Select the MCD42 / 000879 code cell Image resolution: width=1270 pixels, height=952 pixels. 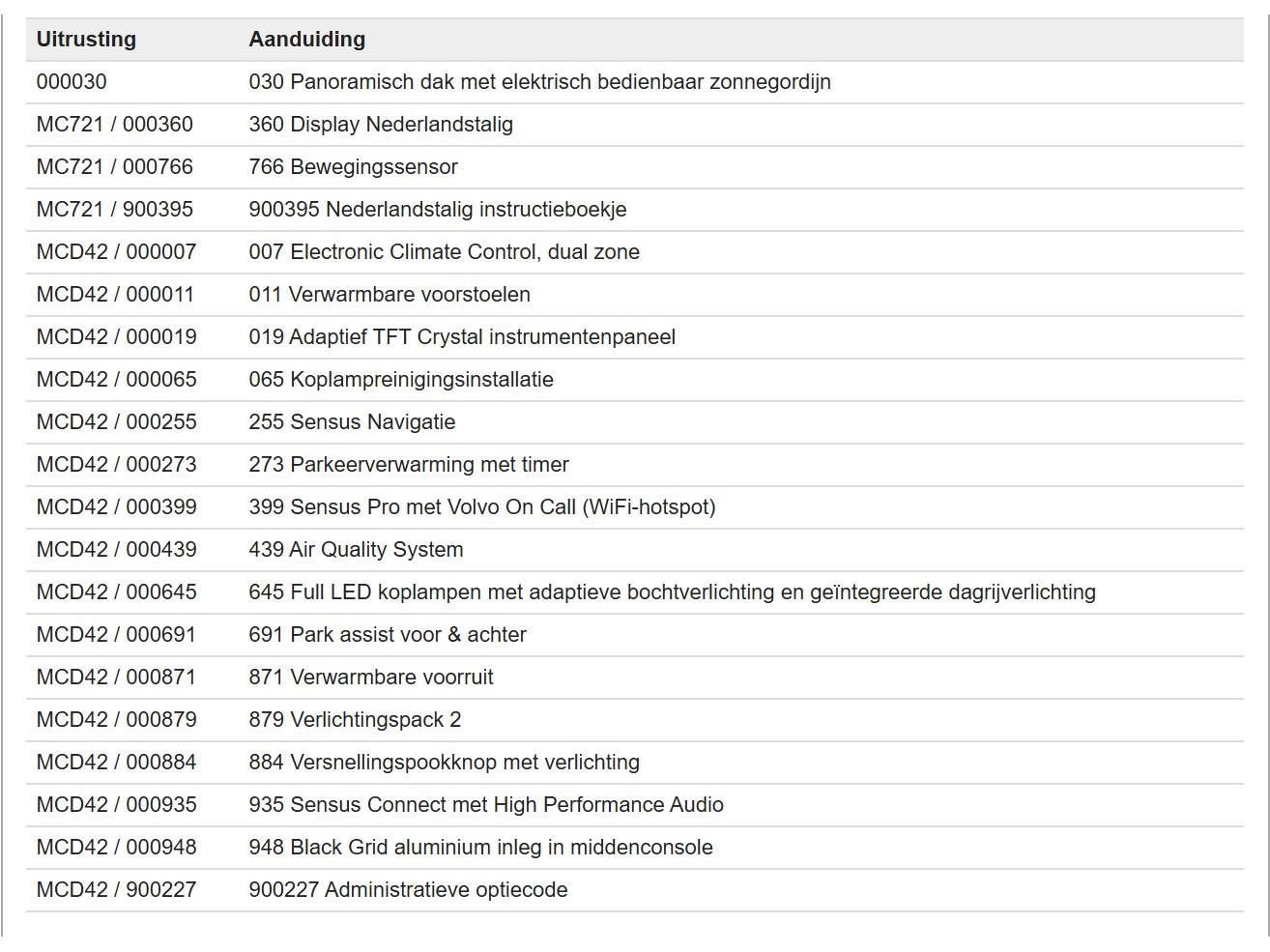click(116, 720)
